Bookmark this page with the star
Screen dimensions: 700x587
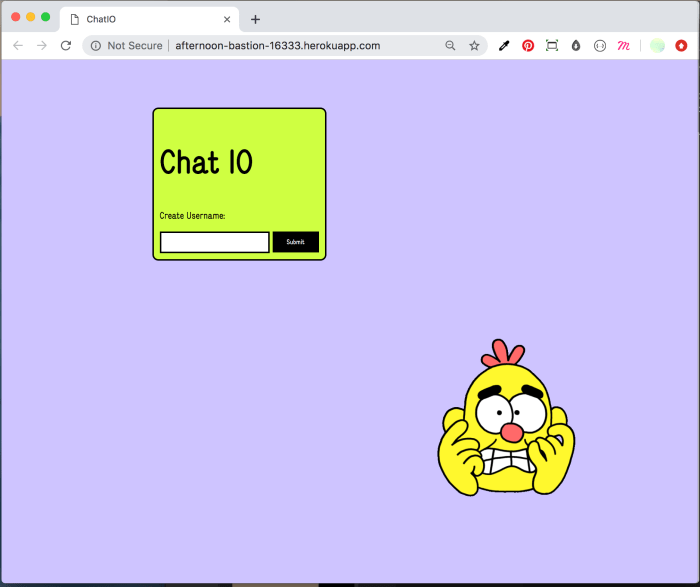474,46
